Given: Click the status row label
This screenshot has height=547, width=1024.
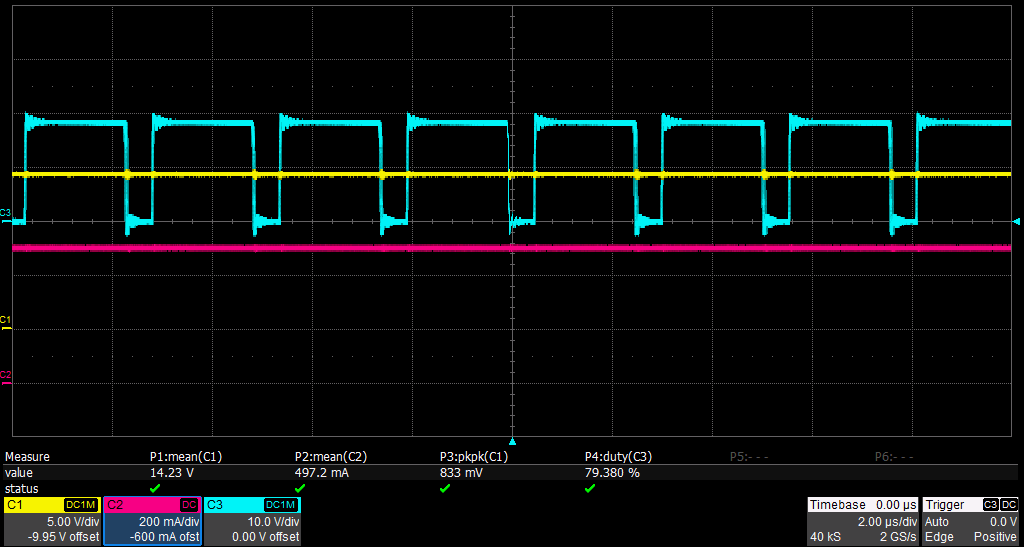Looking at the screenshot, I should (21, 489).
